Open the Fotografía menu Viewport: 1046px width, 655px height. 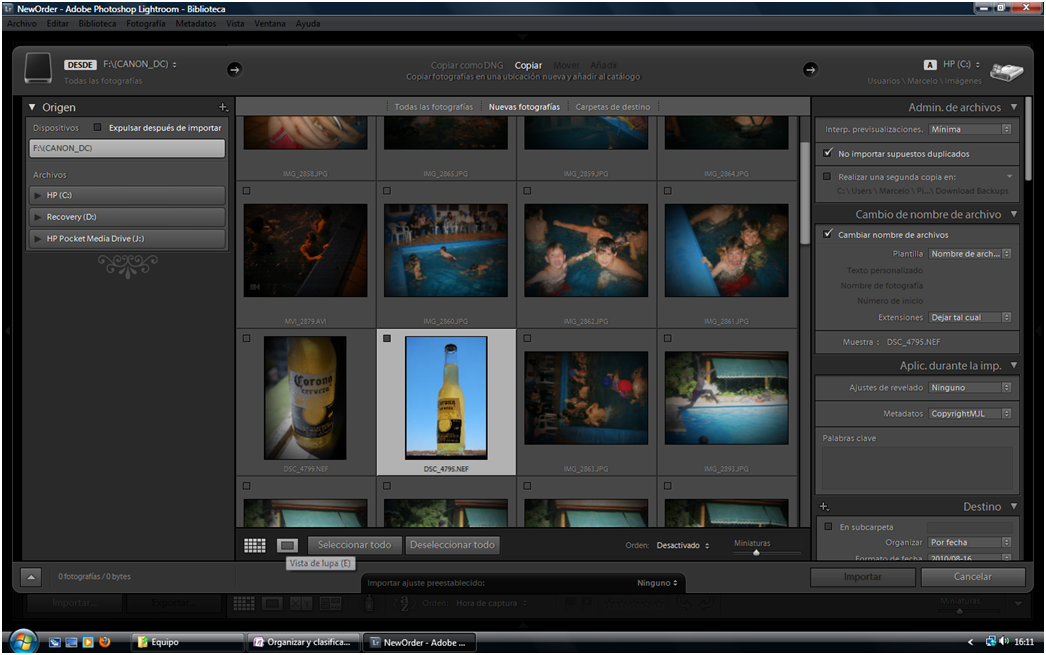coord(146,23)
